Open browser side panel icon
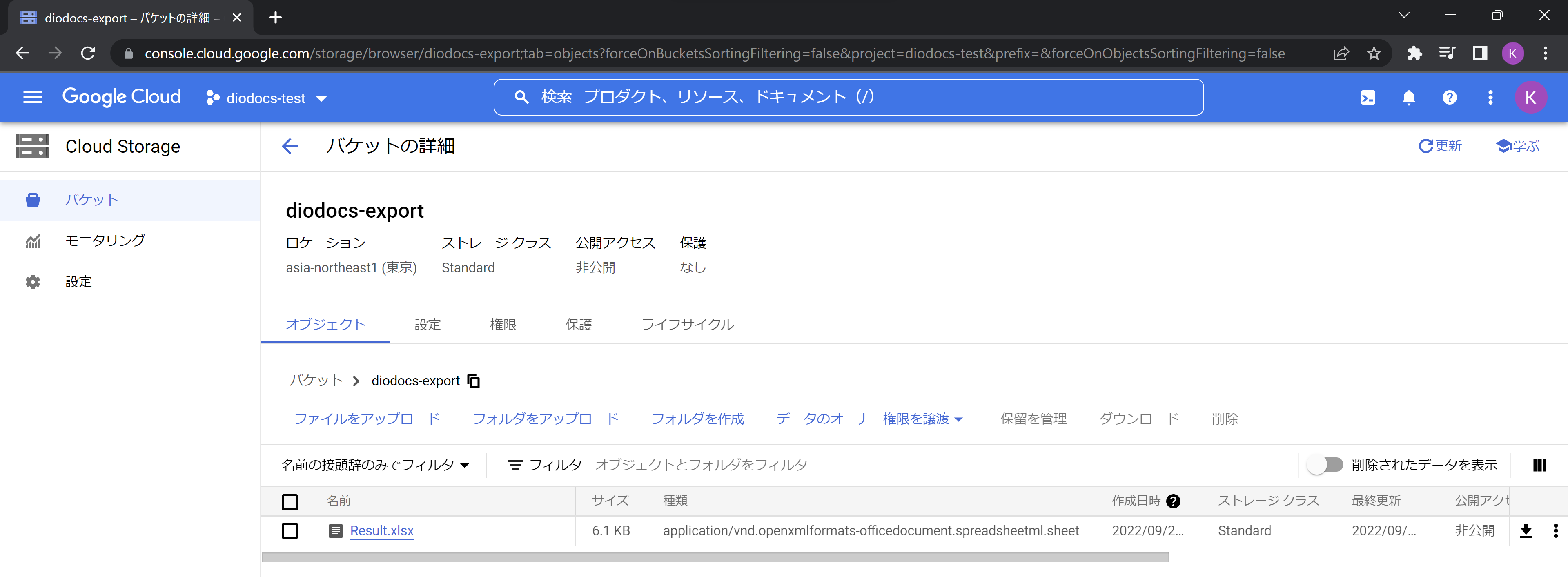 [1480, 53]
